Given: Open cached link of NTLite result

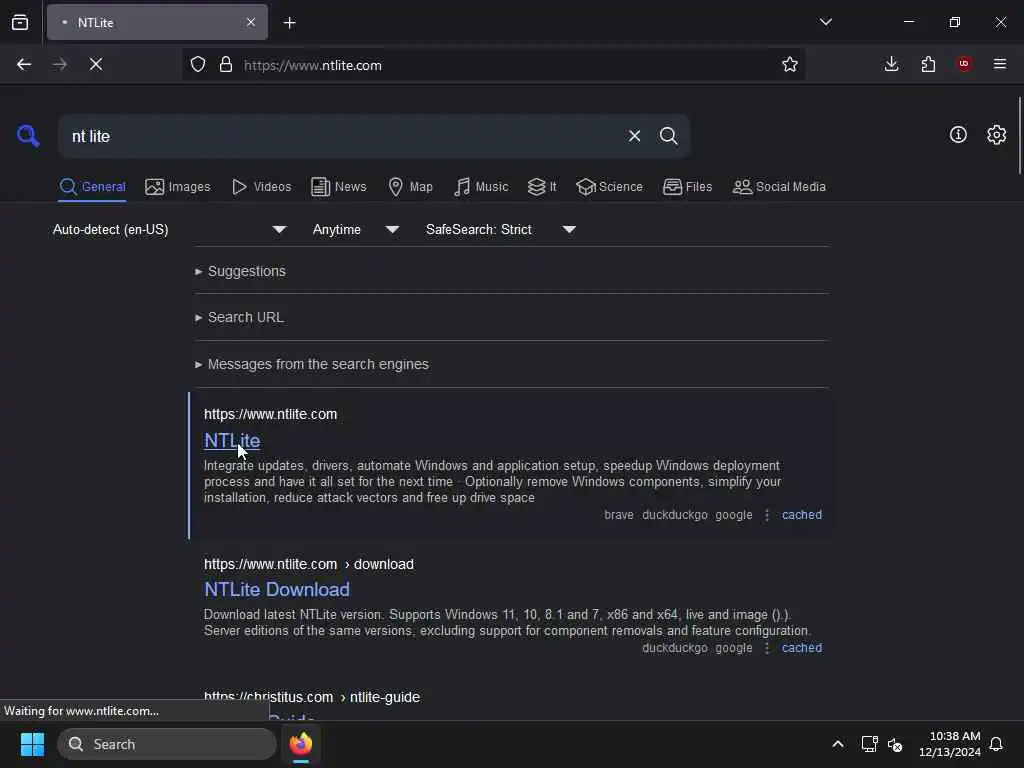Looking at the screenshot, I should (x=802, y=515).
